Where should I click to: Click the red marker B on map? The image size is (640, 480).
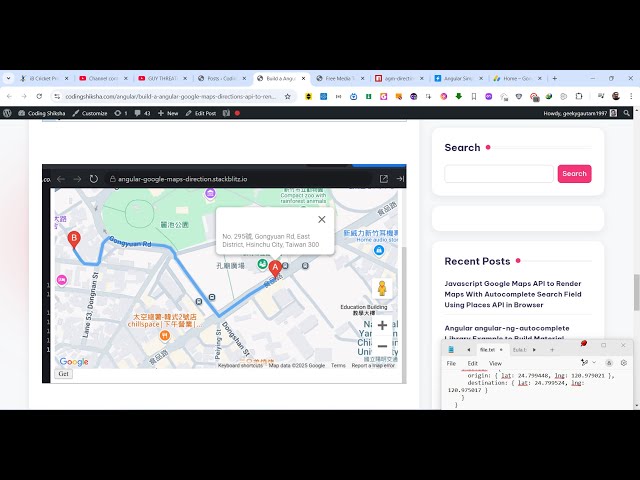tap(73, 239)
